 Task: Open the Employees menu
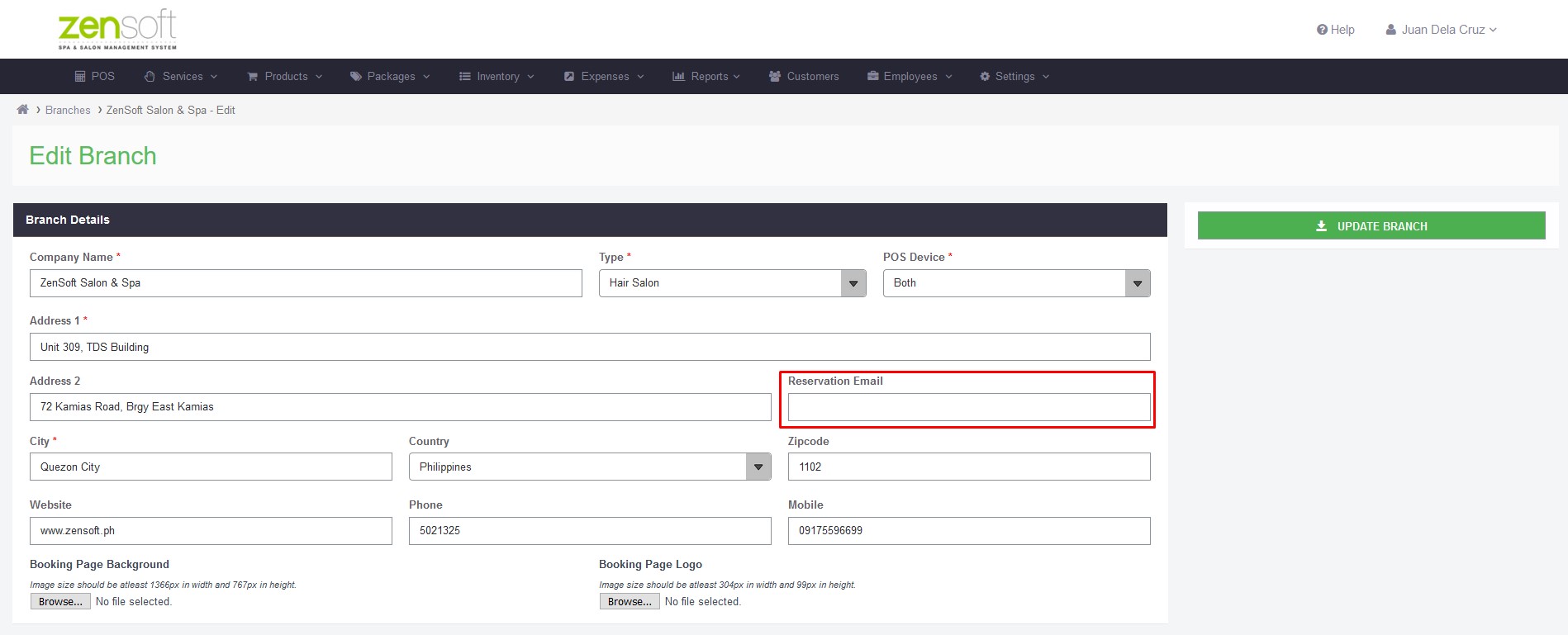coord(910,77)
